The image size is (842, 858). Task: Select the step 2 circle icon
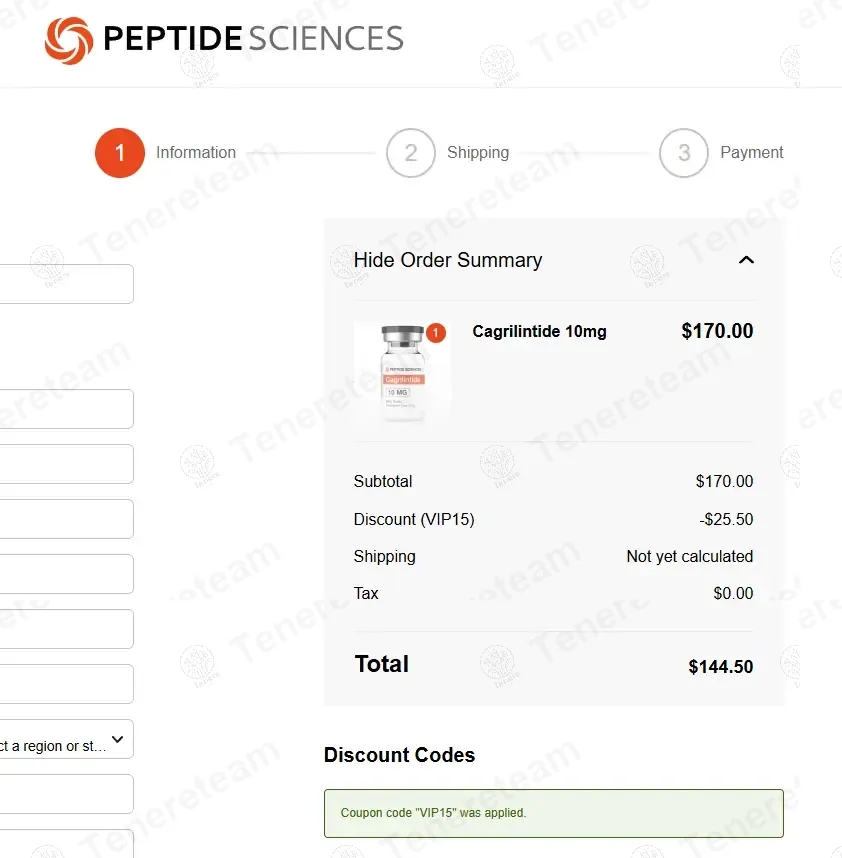[x=410, y=153]
